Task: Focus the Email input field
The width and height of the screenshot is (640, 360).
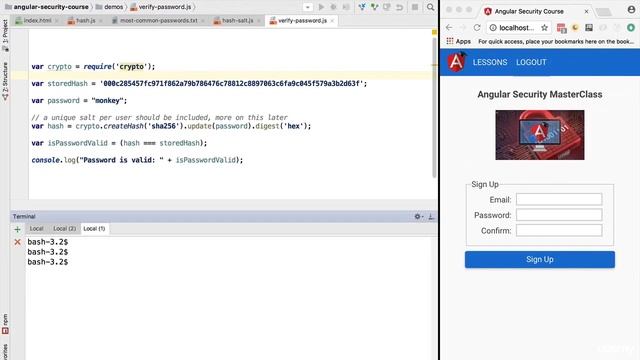Action: pos(559,199)
